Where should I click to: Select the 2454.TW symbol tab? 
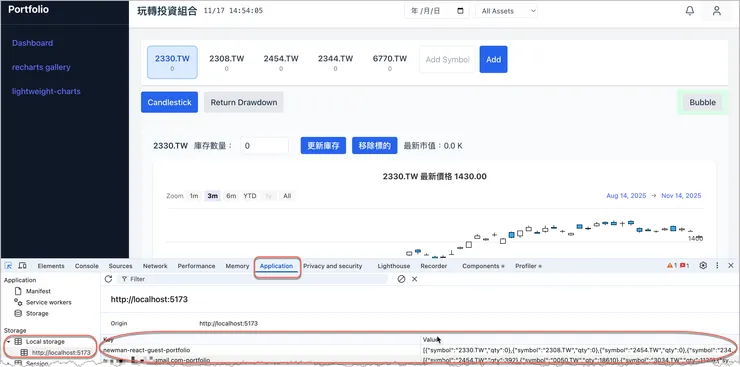(x=281, y=62)
